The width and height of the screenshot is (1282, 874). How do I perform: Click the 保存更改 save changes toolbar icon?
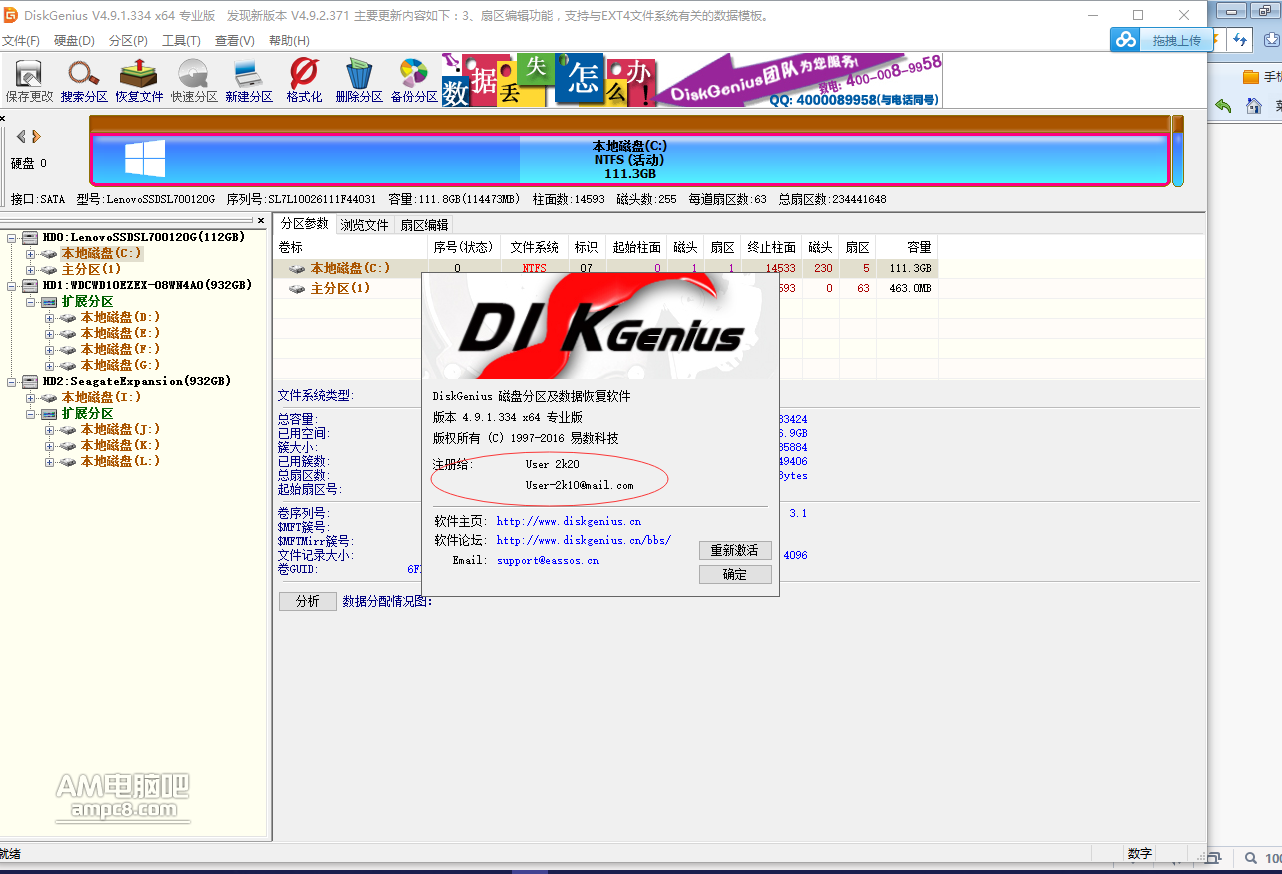(x=29, y=81)
